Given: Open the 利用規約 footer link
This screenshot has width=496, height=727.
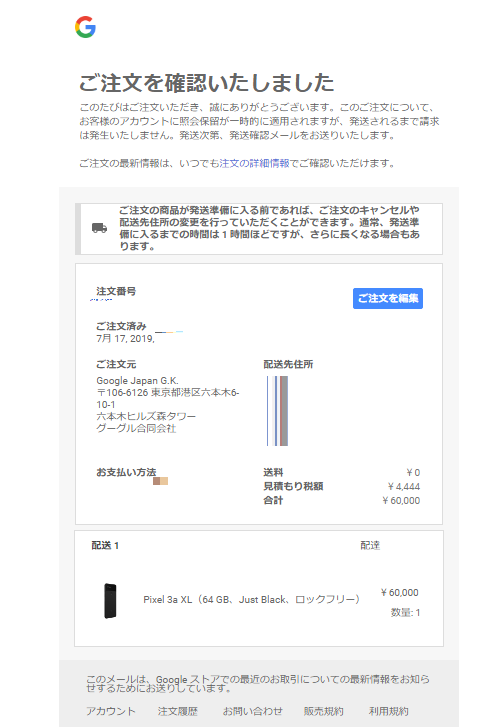Looking at the screenshot, I should pyautogui.click(x=388, y=711).
